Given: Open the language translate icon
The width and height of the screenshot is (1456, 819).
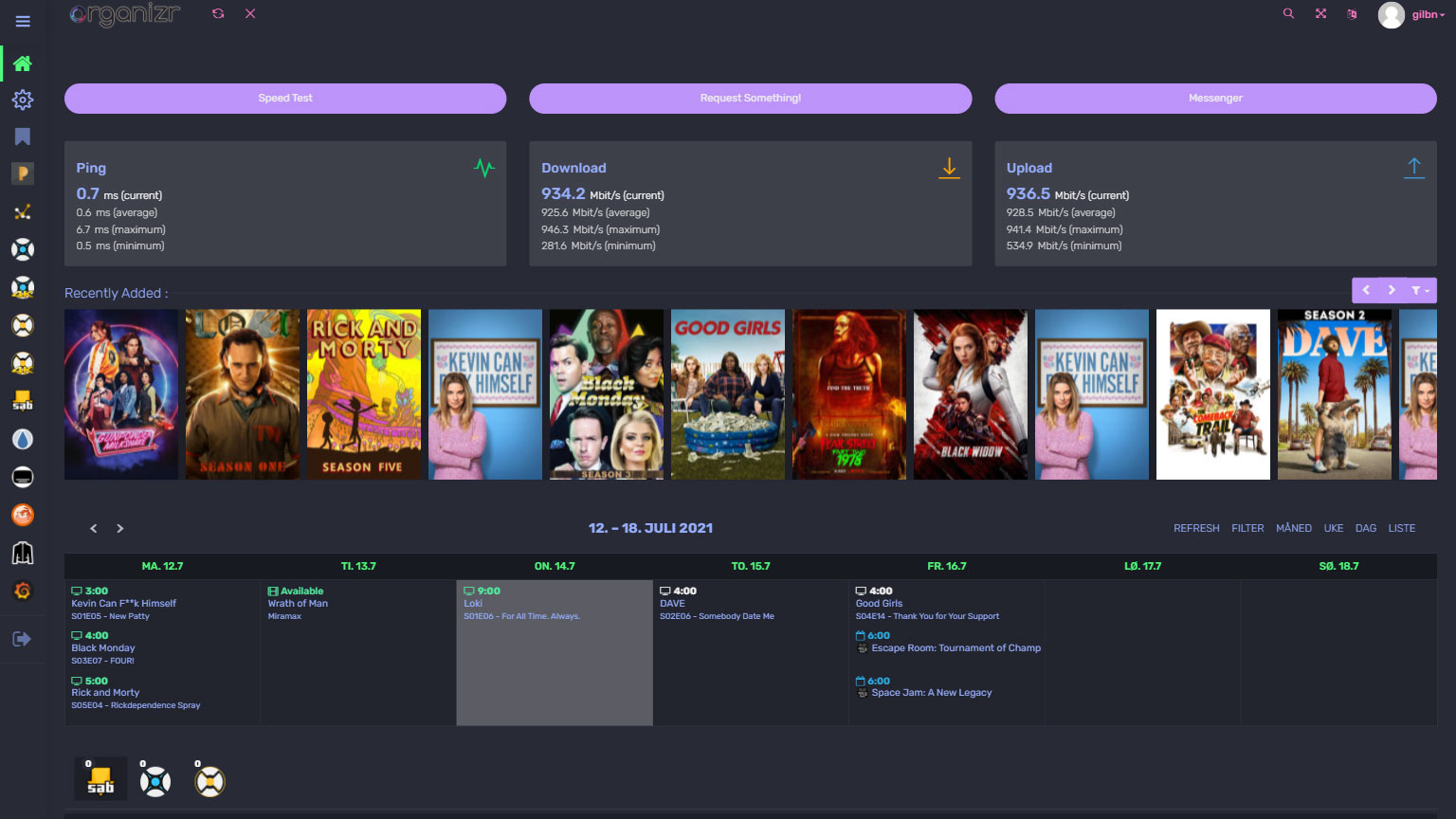Looking at the screenshot, I should (1352, 14).
